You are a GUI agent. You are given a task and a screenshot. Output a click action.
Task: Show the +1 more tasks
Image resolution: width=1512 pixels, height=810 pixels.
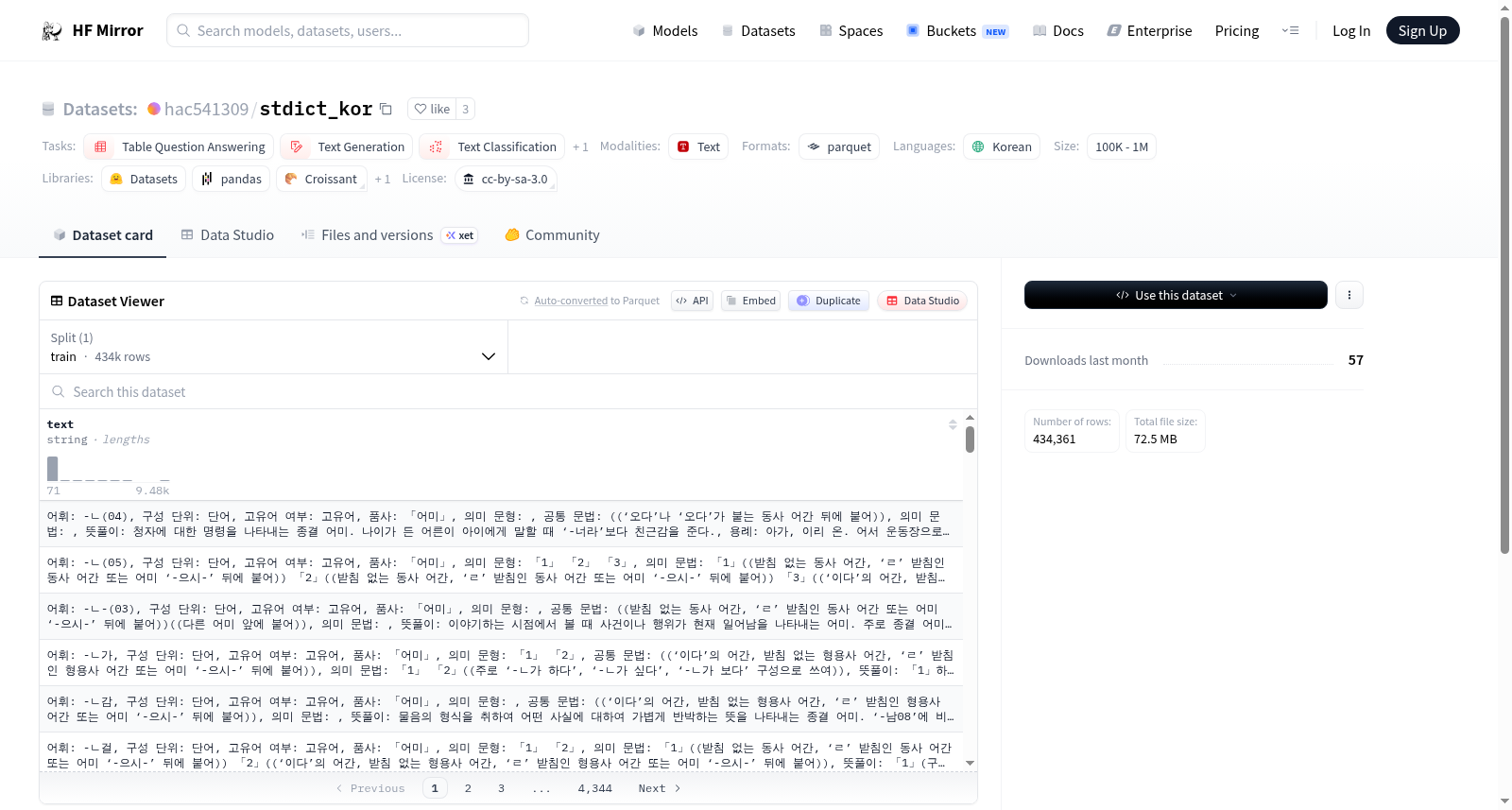coord(580,146)
